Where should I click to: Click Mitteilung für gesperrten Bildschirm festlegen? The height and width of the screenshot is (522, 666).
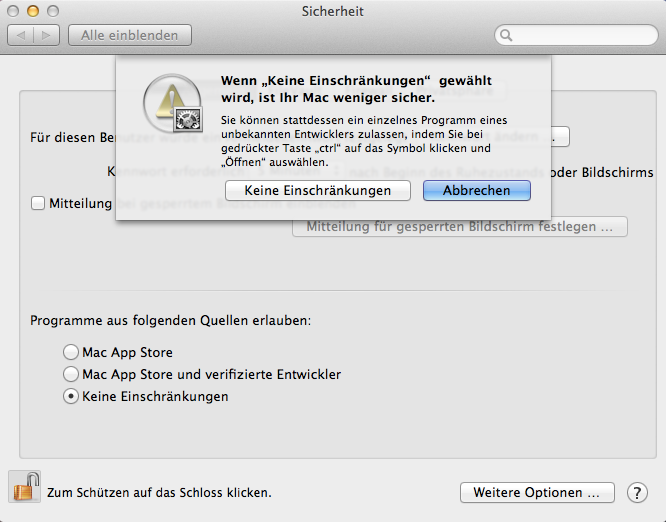coord(460,226)
